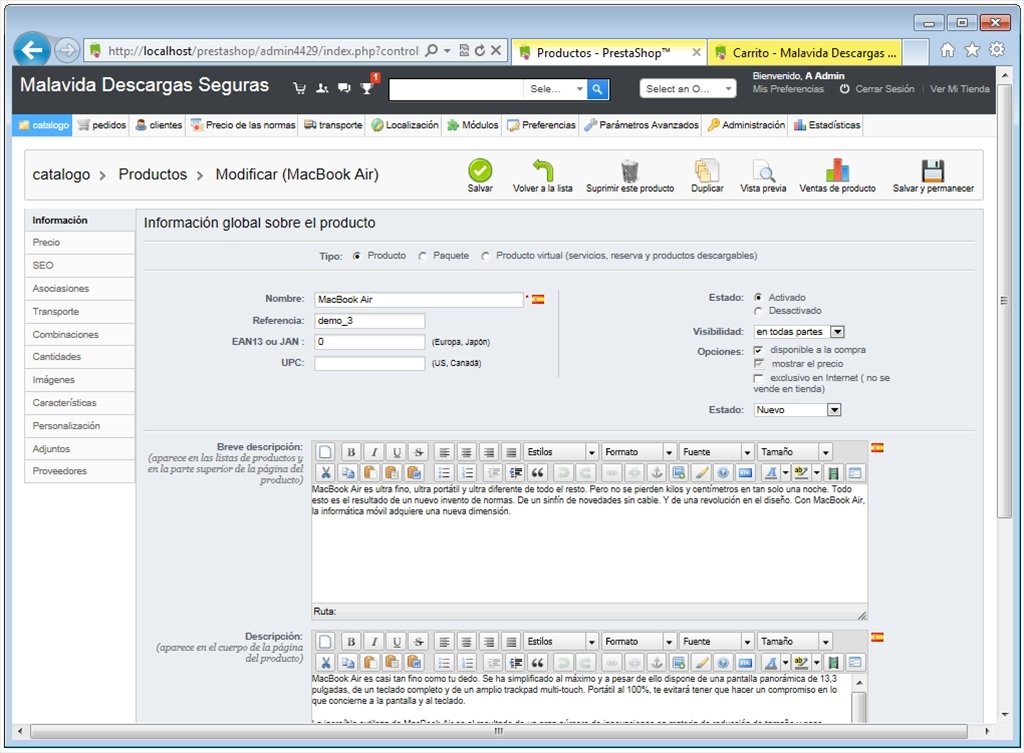The width and height of the screenshot is (1024, 753).
Task: Click the Cerrar Sesión link
Action: (884, 89)
